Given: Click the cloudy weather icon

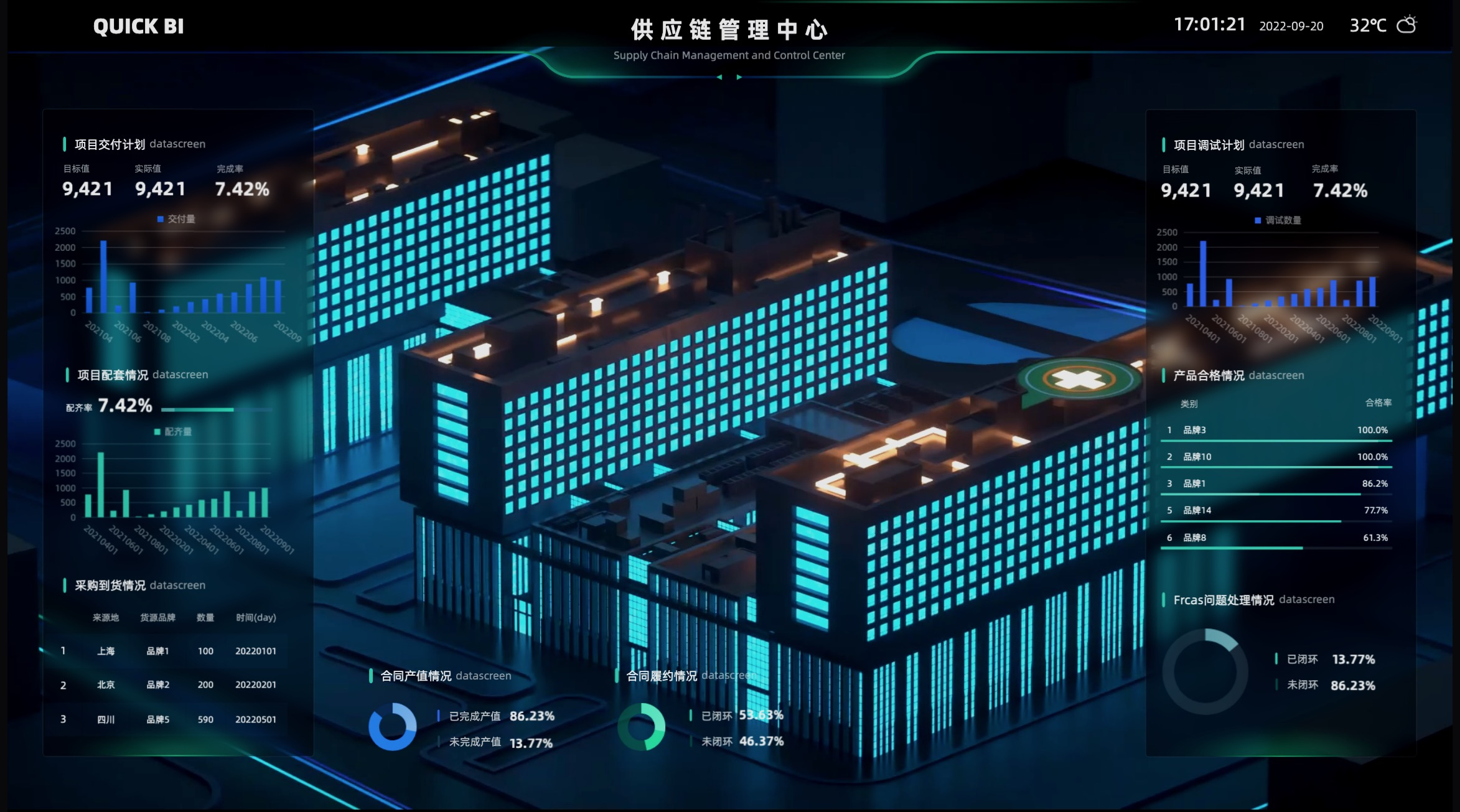Looking at the screenshot, I should tap(1406, 25).
